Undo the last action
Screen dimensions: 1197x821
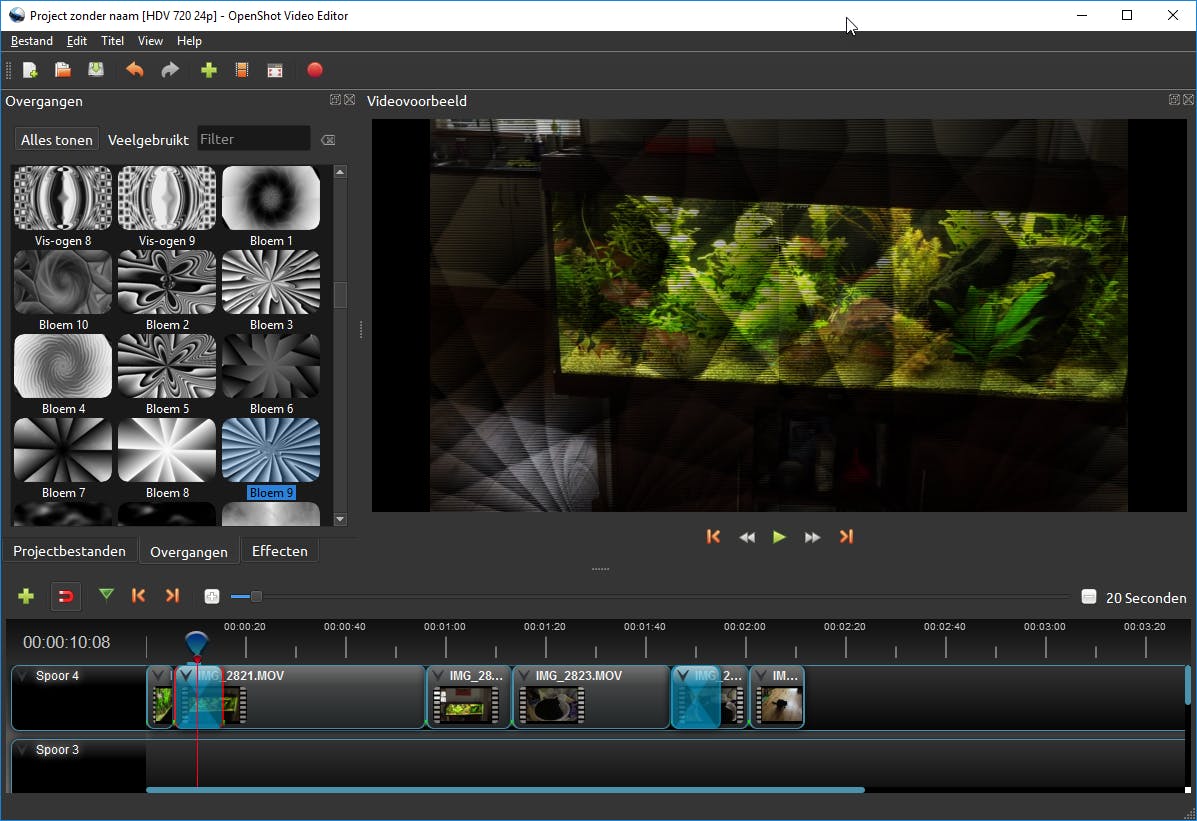[x=134, y=70]
